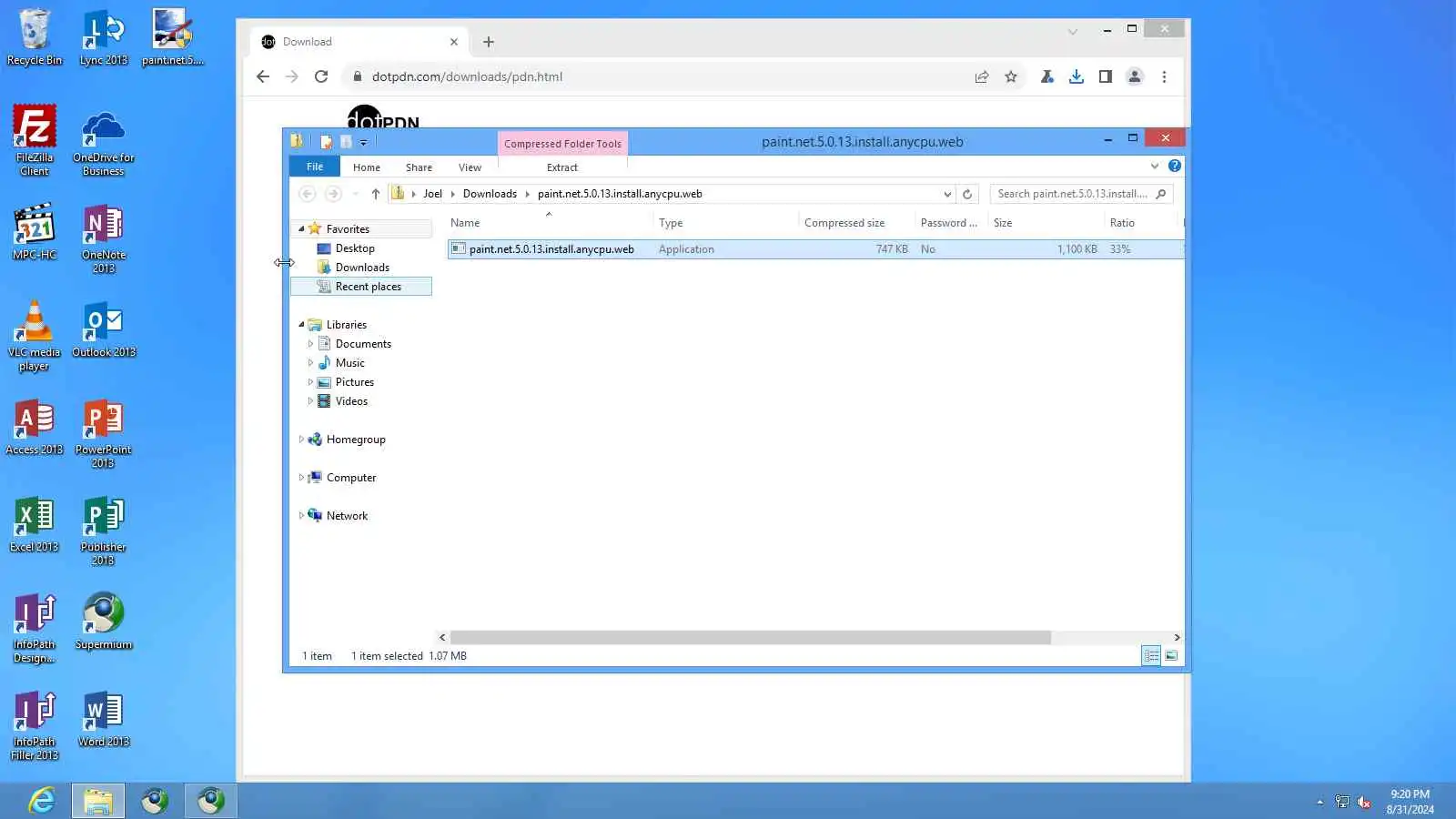The height and width of the screenshot is (819, 1456).
Task: Select the Excel 2013 desktop icon
Action: (35, 523)
